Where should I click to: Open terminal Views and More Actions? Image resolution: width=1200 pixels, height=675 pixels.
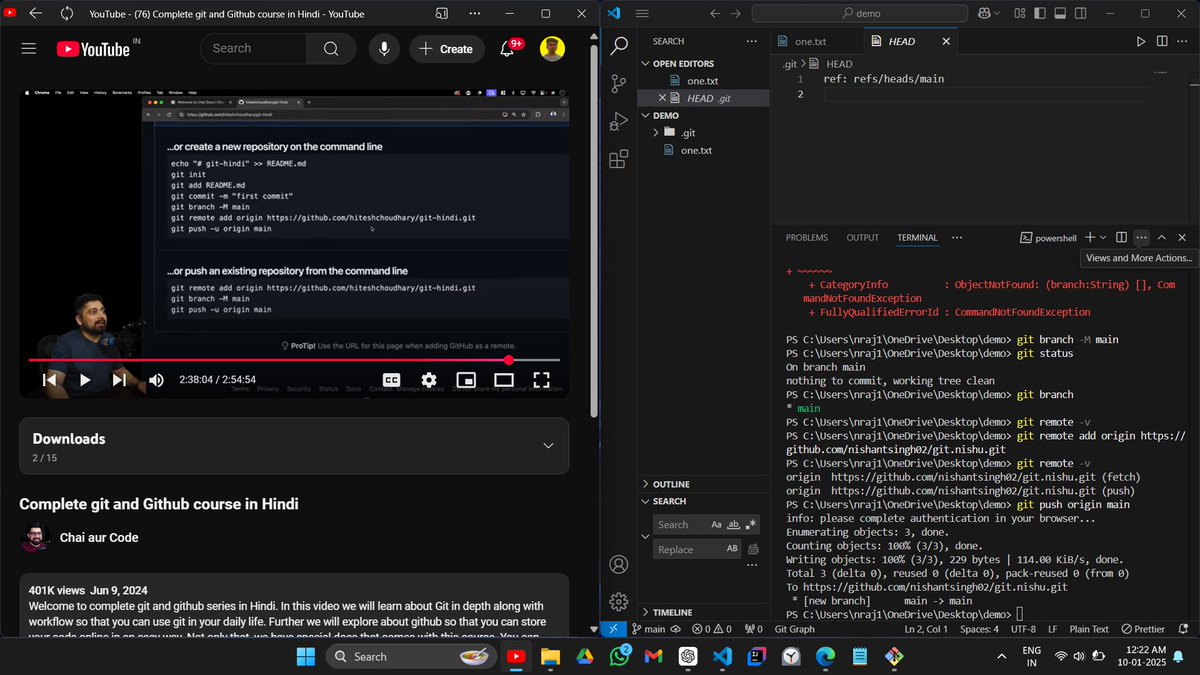tap(1141, 237)
